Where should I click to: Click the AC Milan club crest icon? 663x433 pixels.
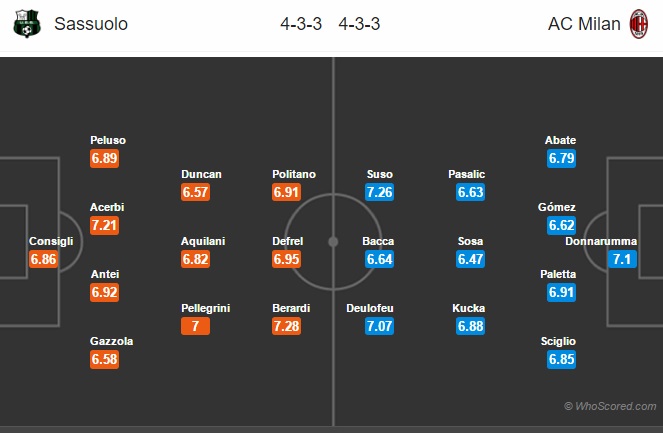638,24
